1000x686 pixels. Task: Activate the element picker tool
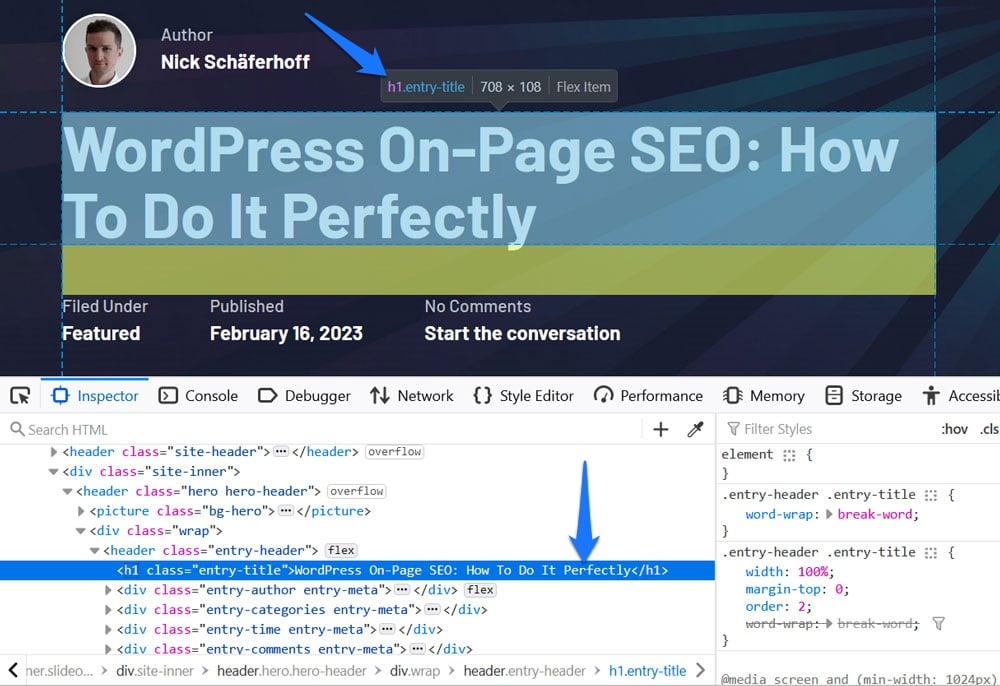(x=20, y=396)
